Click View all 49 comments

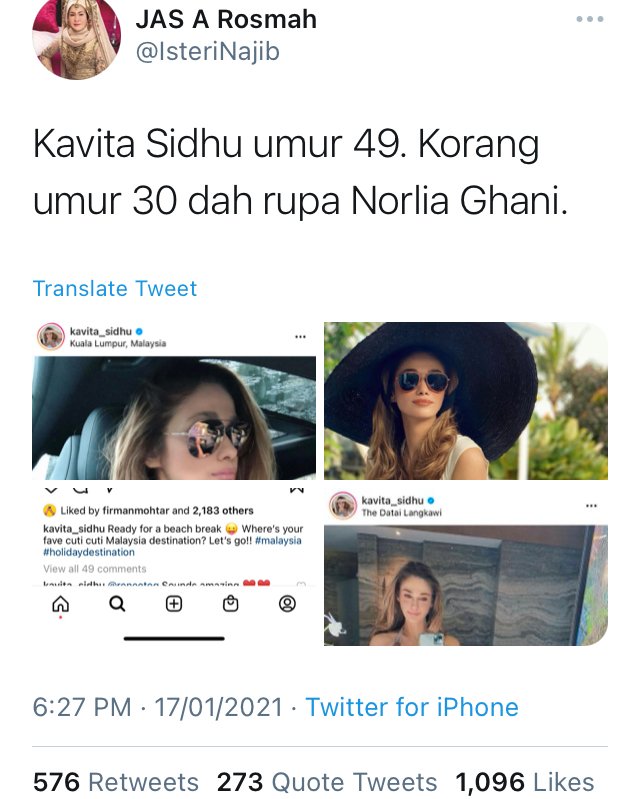(x=95, y=569)
